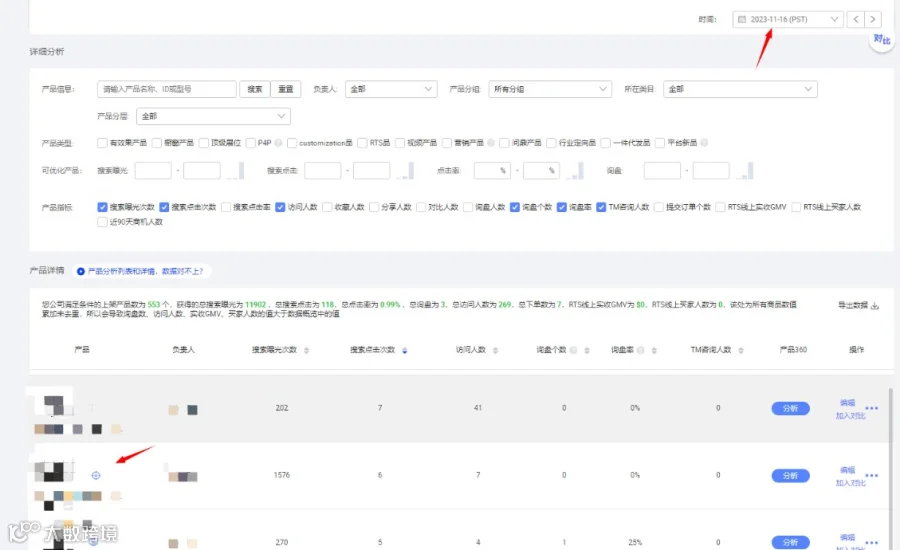Sort by 访问人数 column arrows

tap(495, 350)
